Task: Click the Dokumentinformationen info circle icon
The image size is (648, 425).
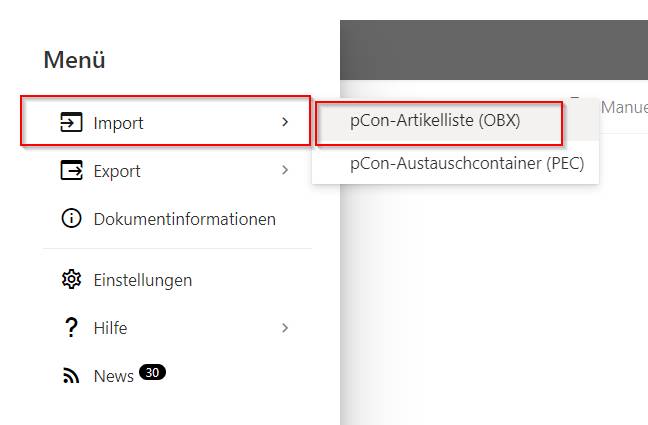Action: click(x=71, y=218)
